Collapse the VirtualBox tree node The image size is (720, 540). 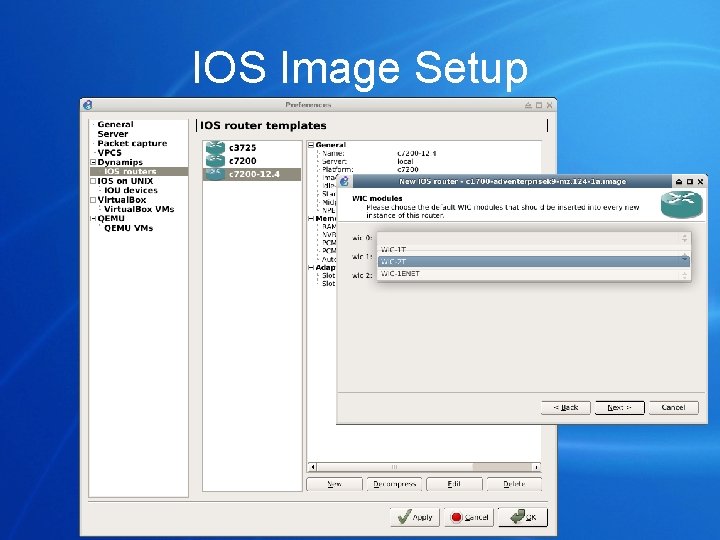pyautogui.click(x=93, y=200)
